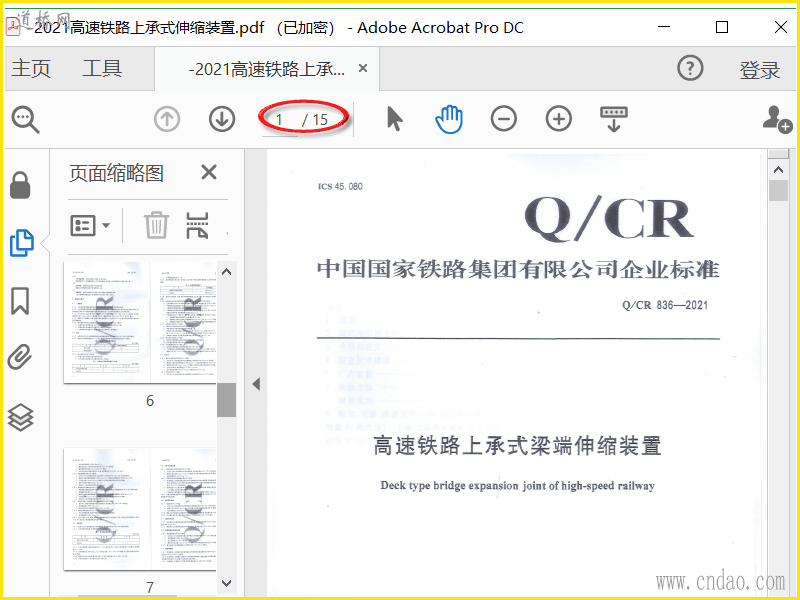Click the English title Deck type bridge expansion joint

pos(517,486)
